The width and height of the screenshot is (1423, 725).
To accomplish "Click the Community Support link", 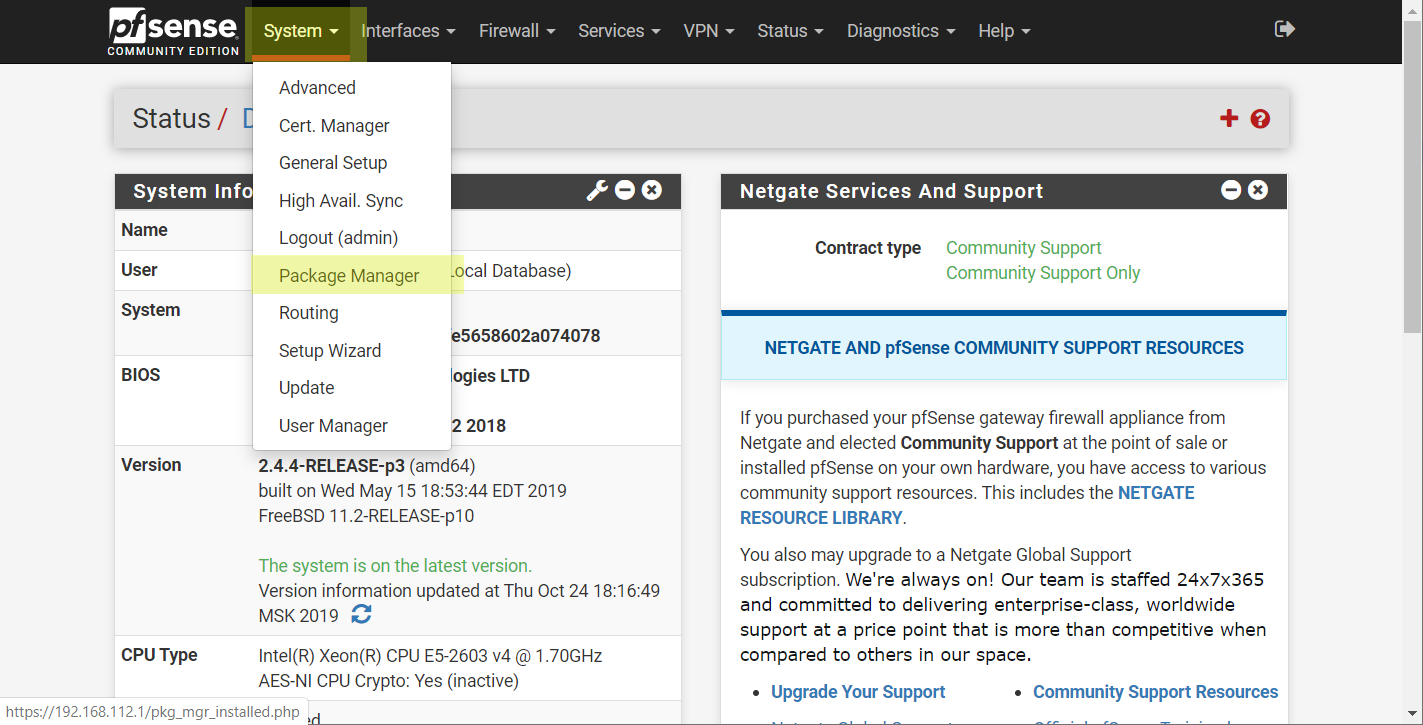I will coord(1023,248).
